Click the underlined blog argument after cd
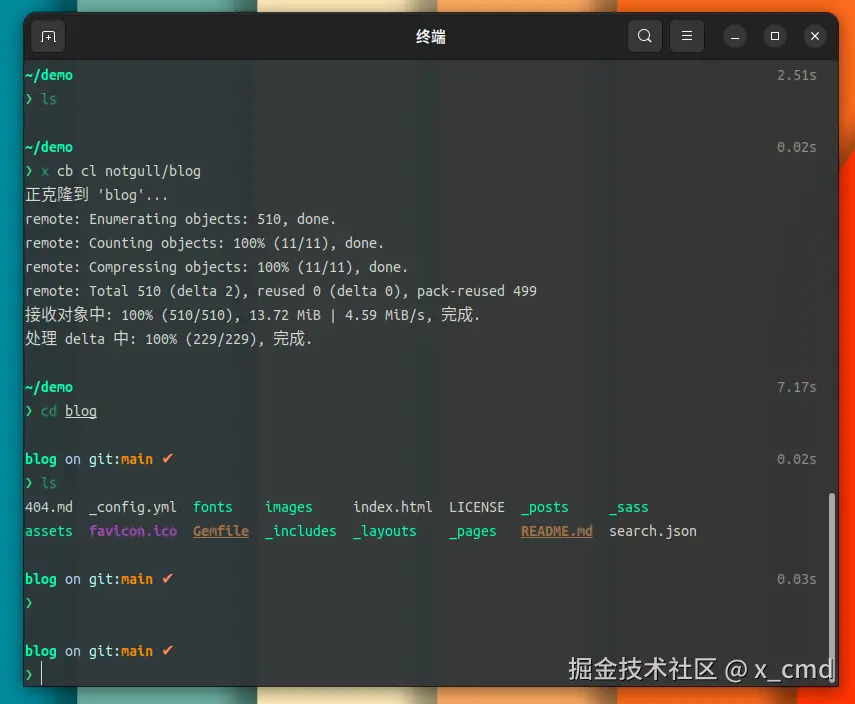Image resolution: width=855 pixels, height=704 pixels. [81, 411]
